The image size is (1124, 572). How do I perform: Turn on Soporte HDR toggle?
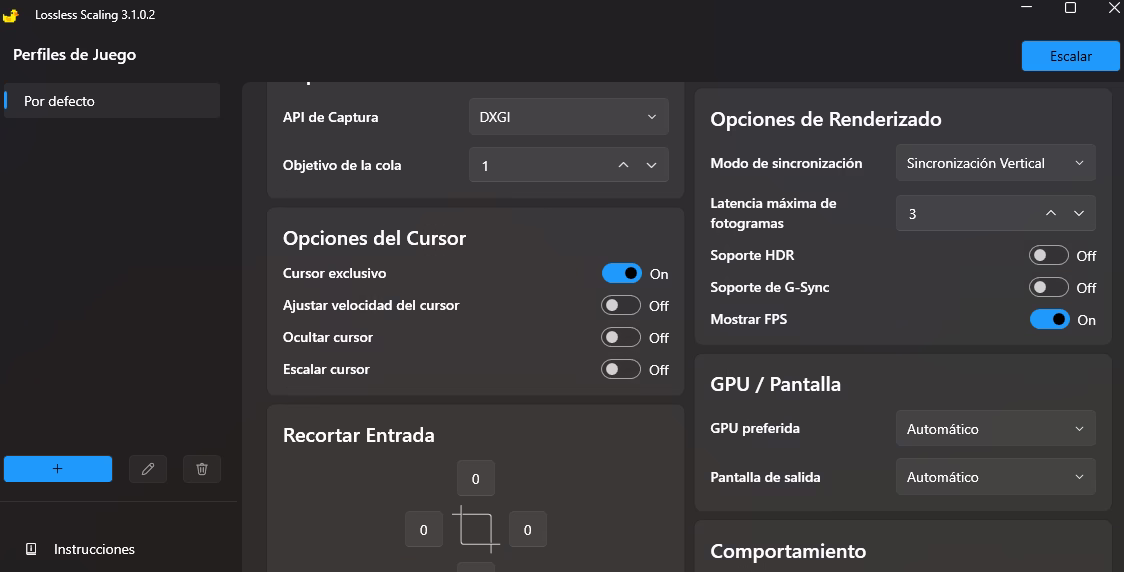tap(1049, 255)
